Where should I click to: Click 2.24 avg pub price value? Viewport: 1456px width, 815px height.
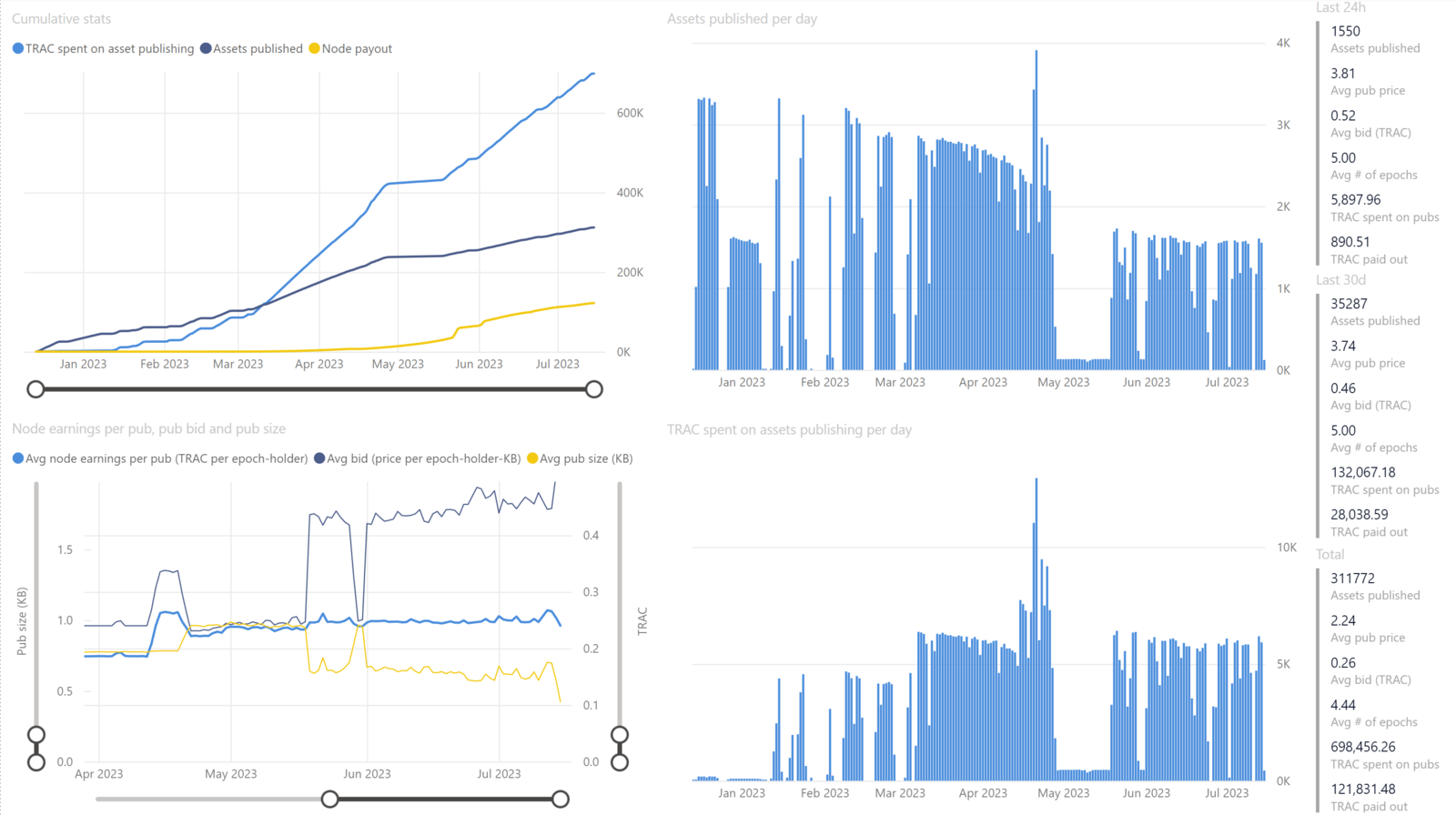(x=1342, y=621)
